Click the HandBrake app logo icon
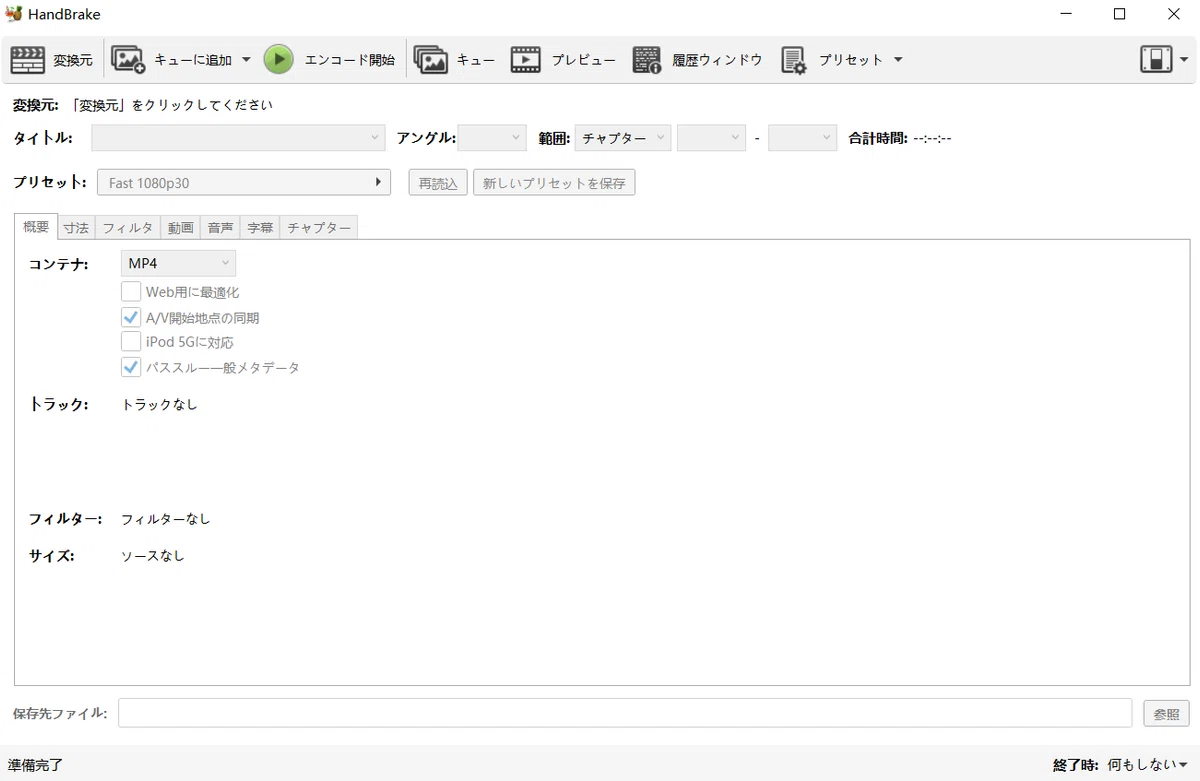This screenshot has width=1200, height=781. (x=14, y=14)
